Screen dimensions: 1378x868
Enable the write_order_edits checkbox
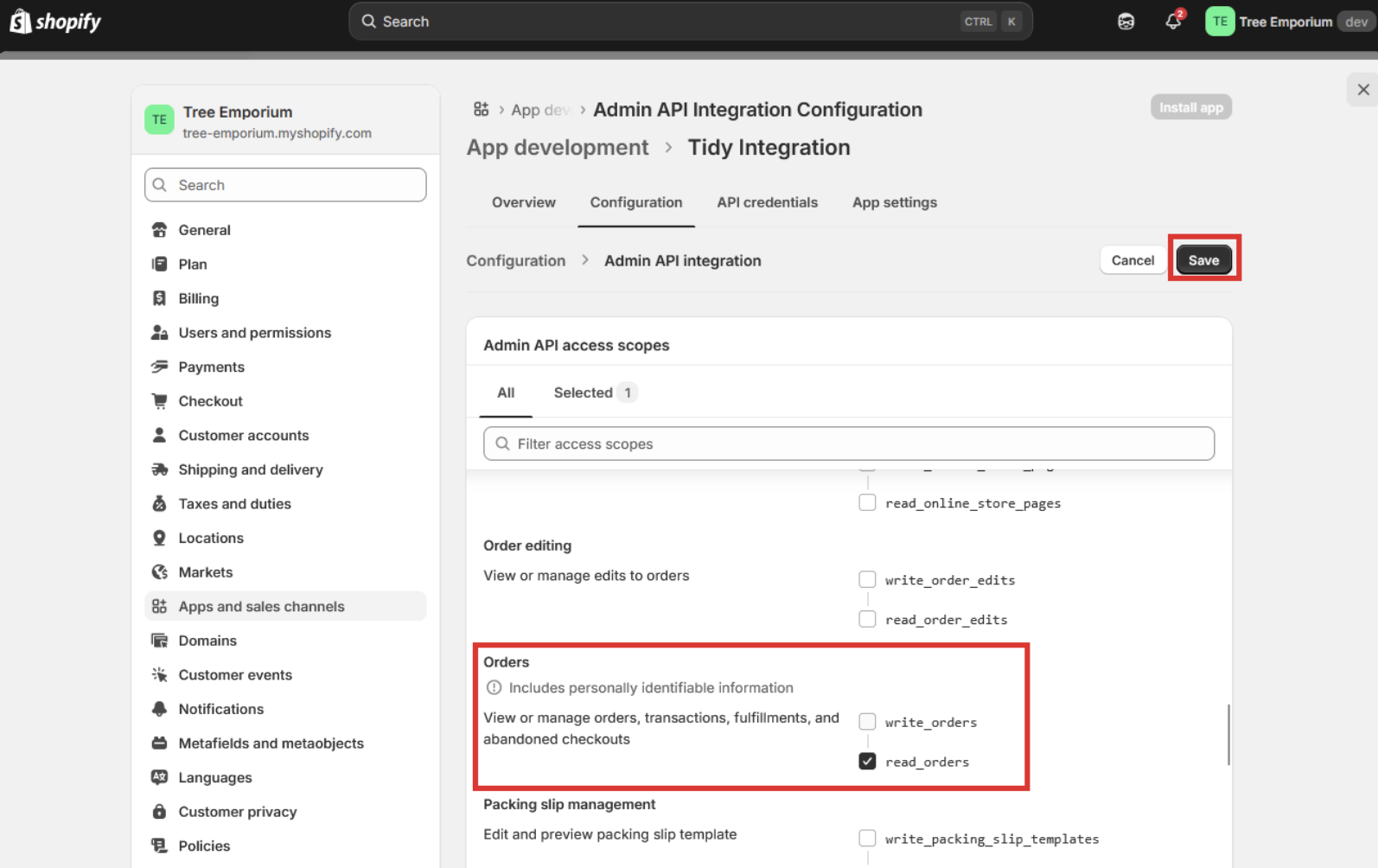(x=867, y=579)
